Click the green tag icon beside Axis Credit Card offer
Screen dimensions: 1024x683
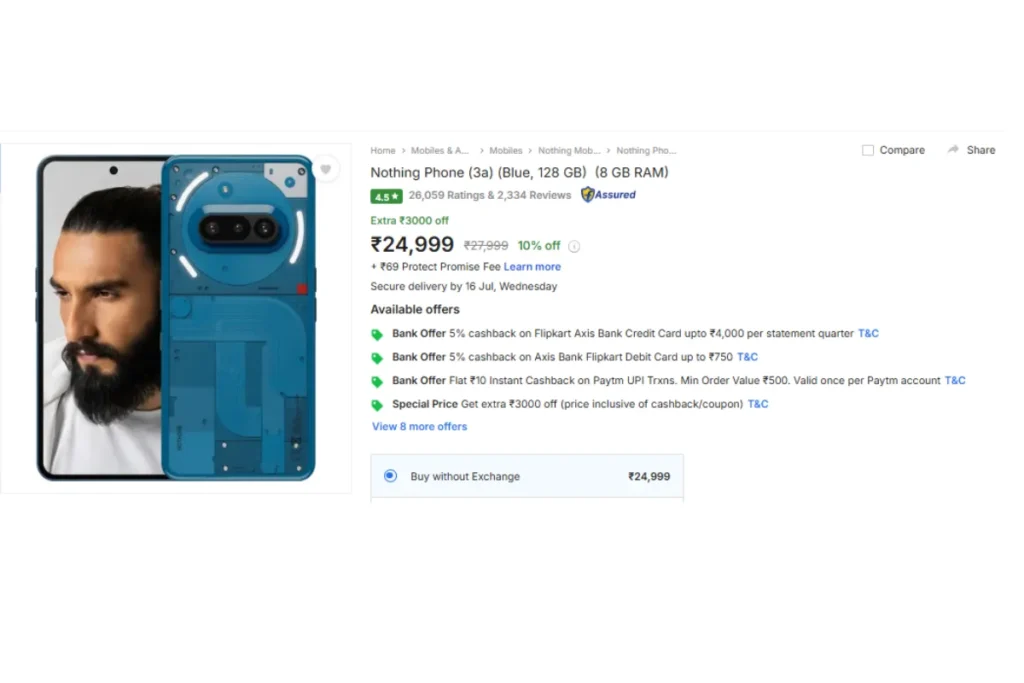[377, 335]
